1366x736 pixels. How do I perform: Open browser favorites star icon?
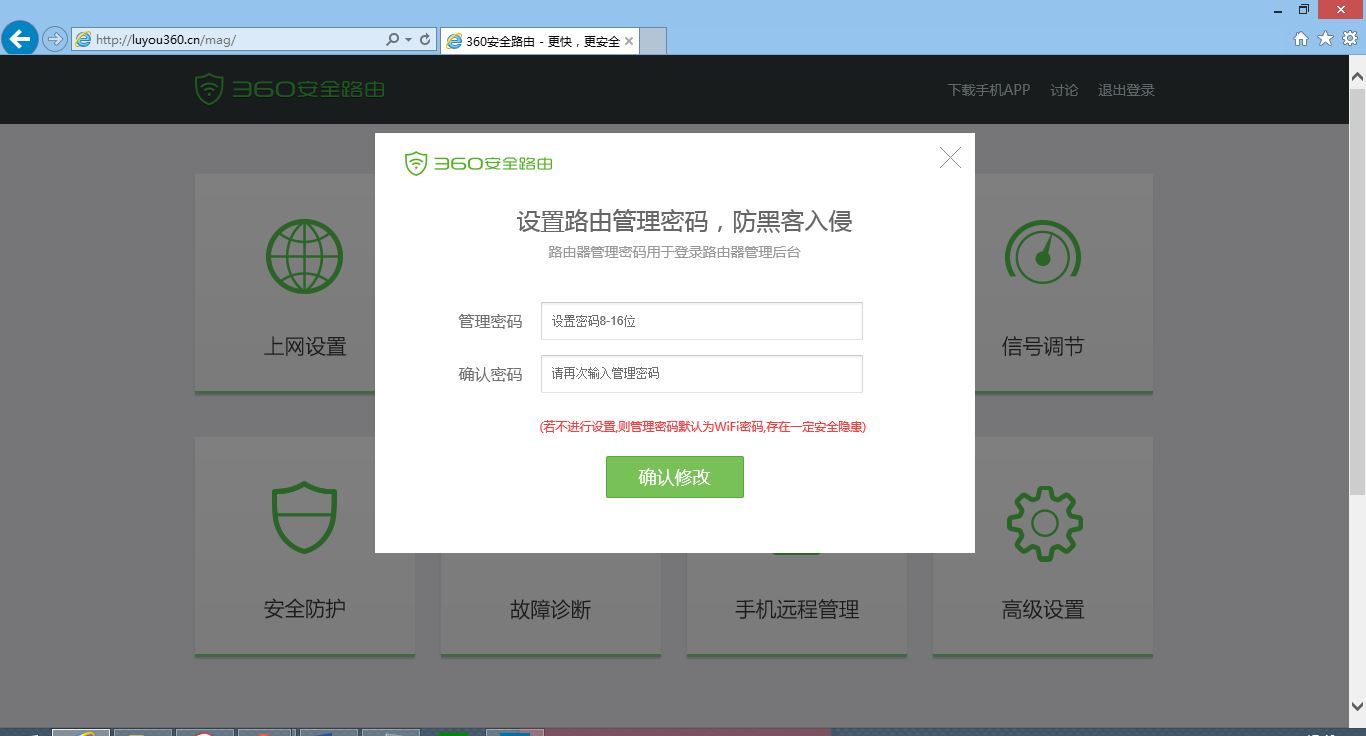click(1326, 39)
